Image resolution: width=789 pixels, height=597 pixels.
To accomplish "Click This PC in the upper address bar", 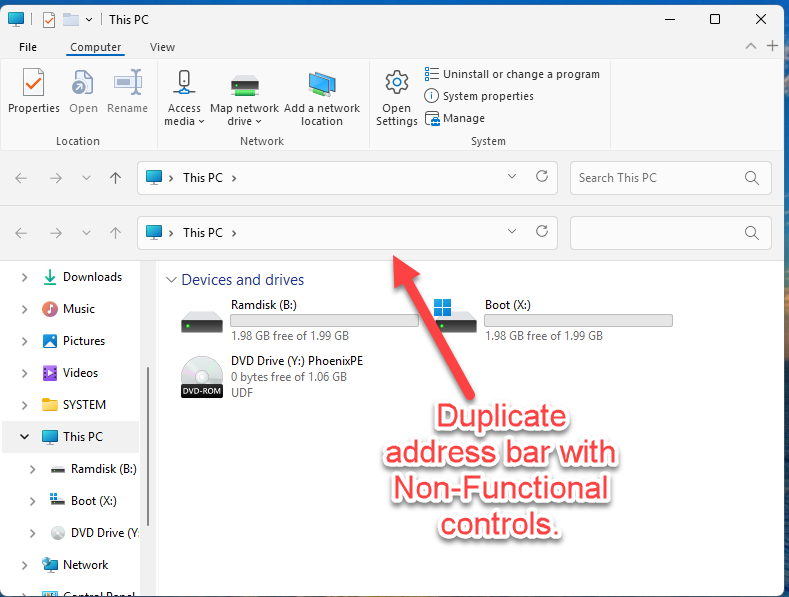I will pos(202,178).
